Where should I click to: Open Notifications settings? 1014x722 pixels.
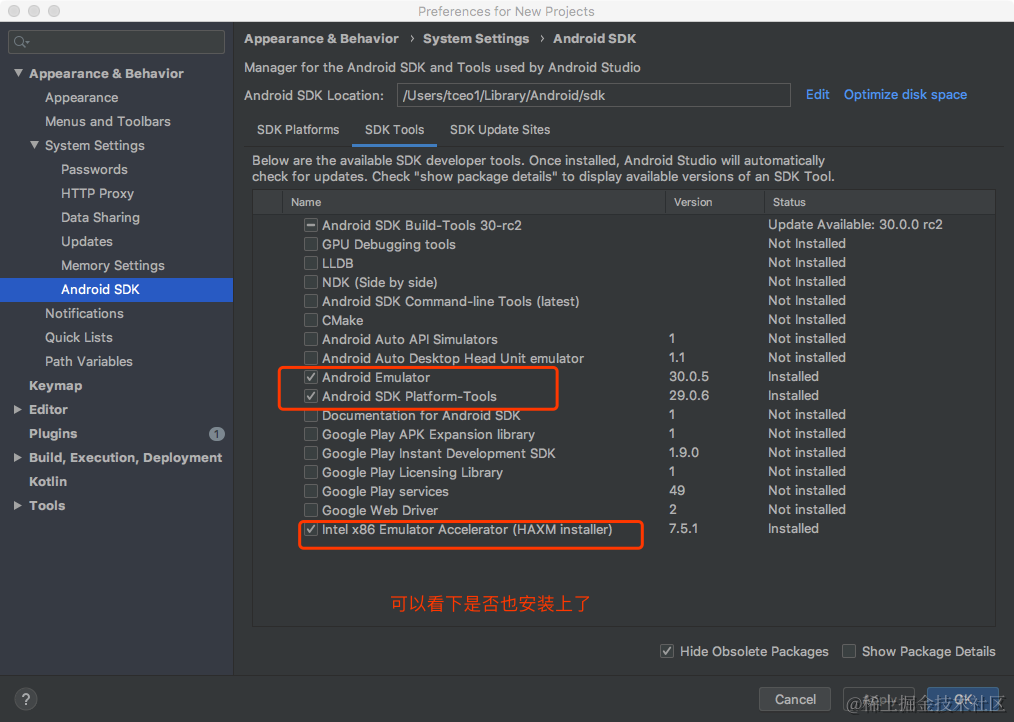[x=84, y=313]
